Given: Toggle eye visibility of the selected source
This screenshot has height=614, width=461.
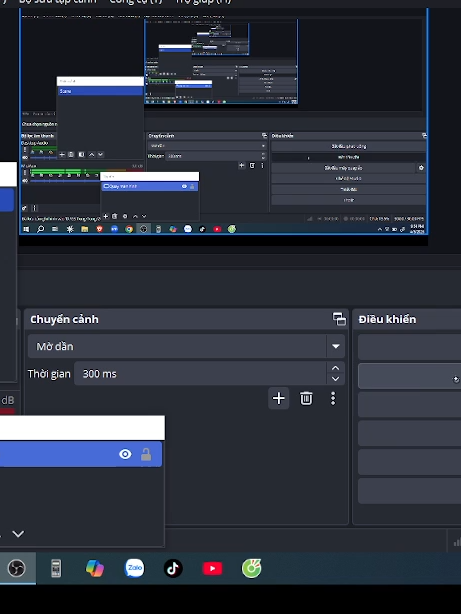Looking at the screenshot, I should [125, 454].
